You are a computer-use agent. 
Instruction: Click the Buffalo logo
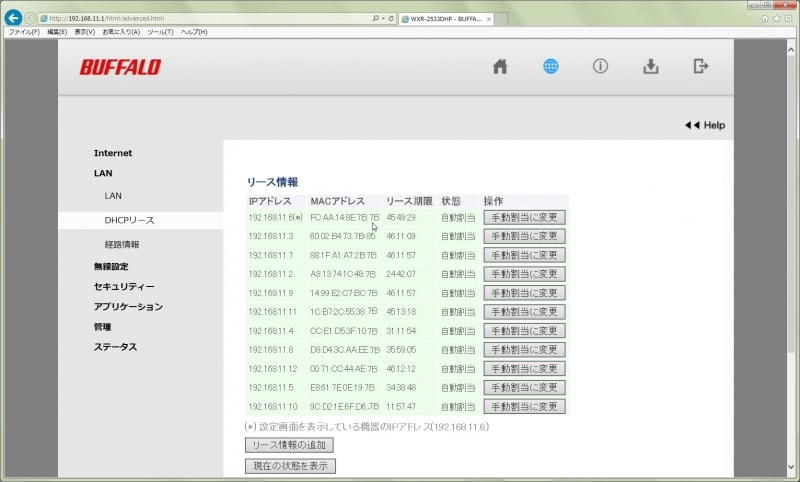120,67
